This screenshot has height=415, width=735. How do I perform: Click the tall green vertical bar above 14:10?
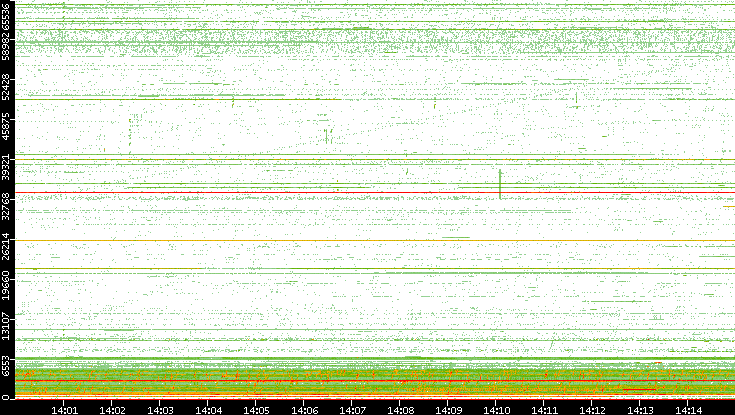(500, 185)
